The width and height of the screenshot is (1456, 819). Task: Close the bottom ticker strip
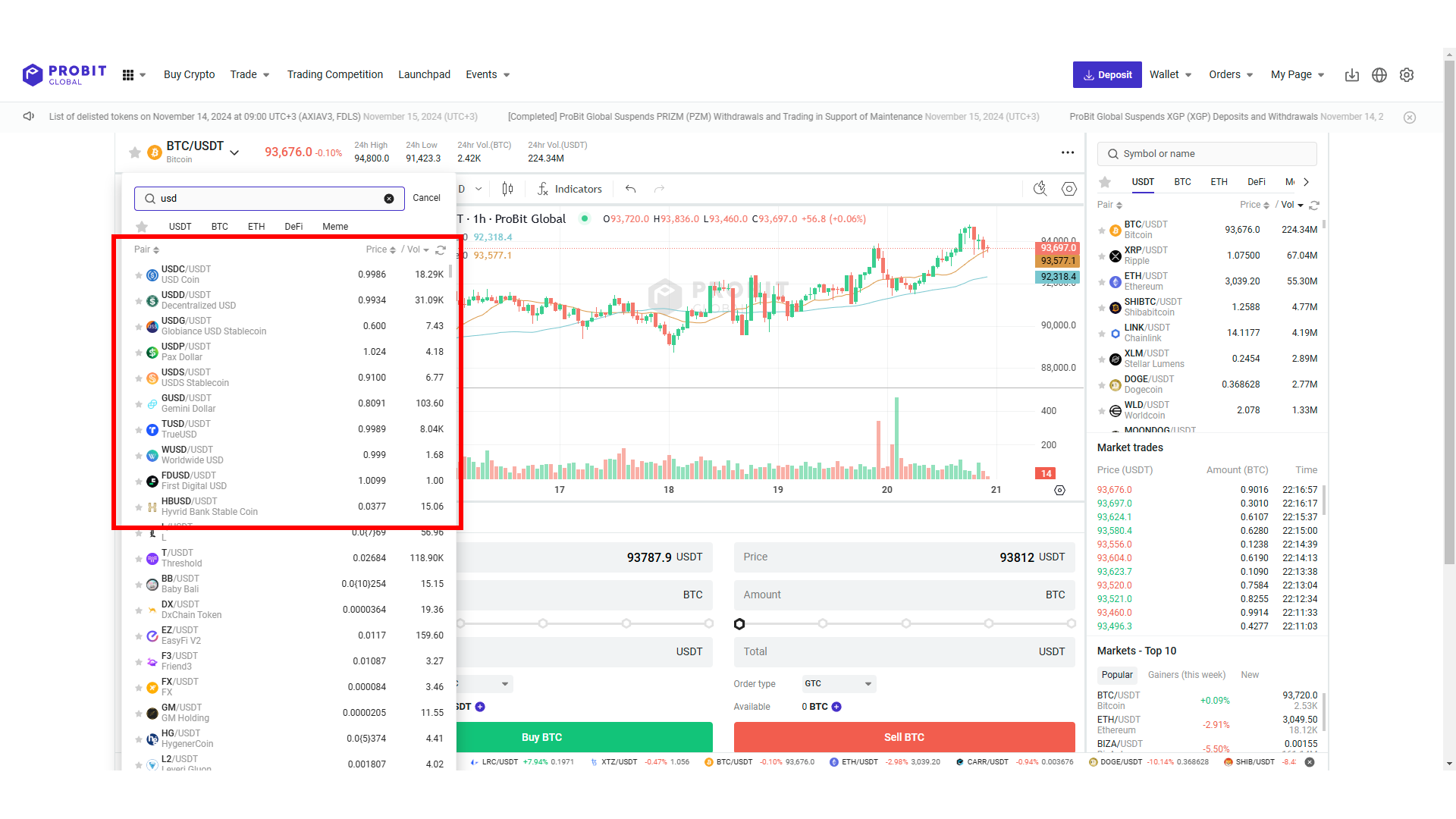1310,762
